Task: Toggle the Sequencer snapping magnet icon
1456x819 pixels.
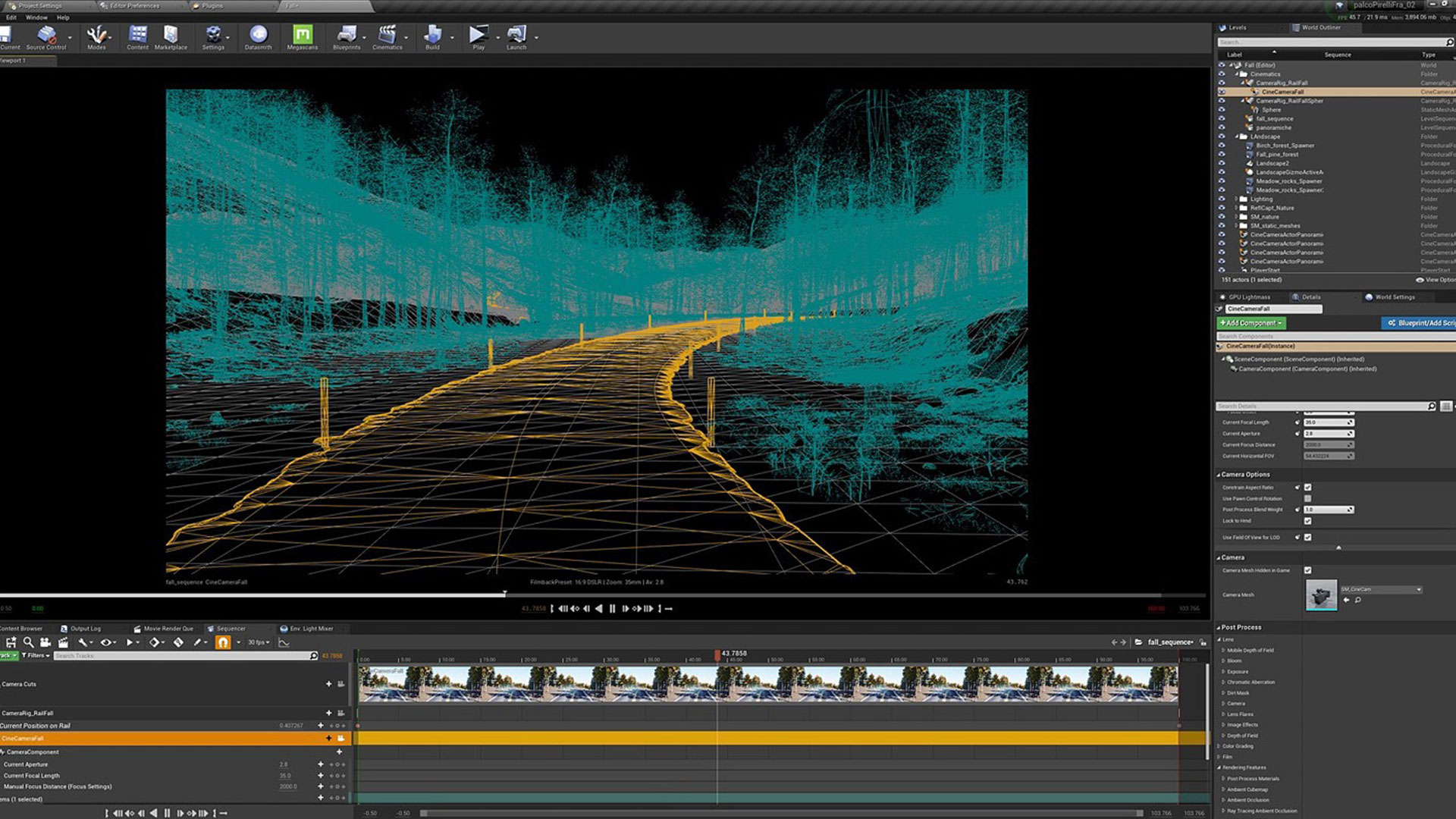Action: (222, 642)
